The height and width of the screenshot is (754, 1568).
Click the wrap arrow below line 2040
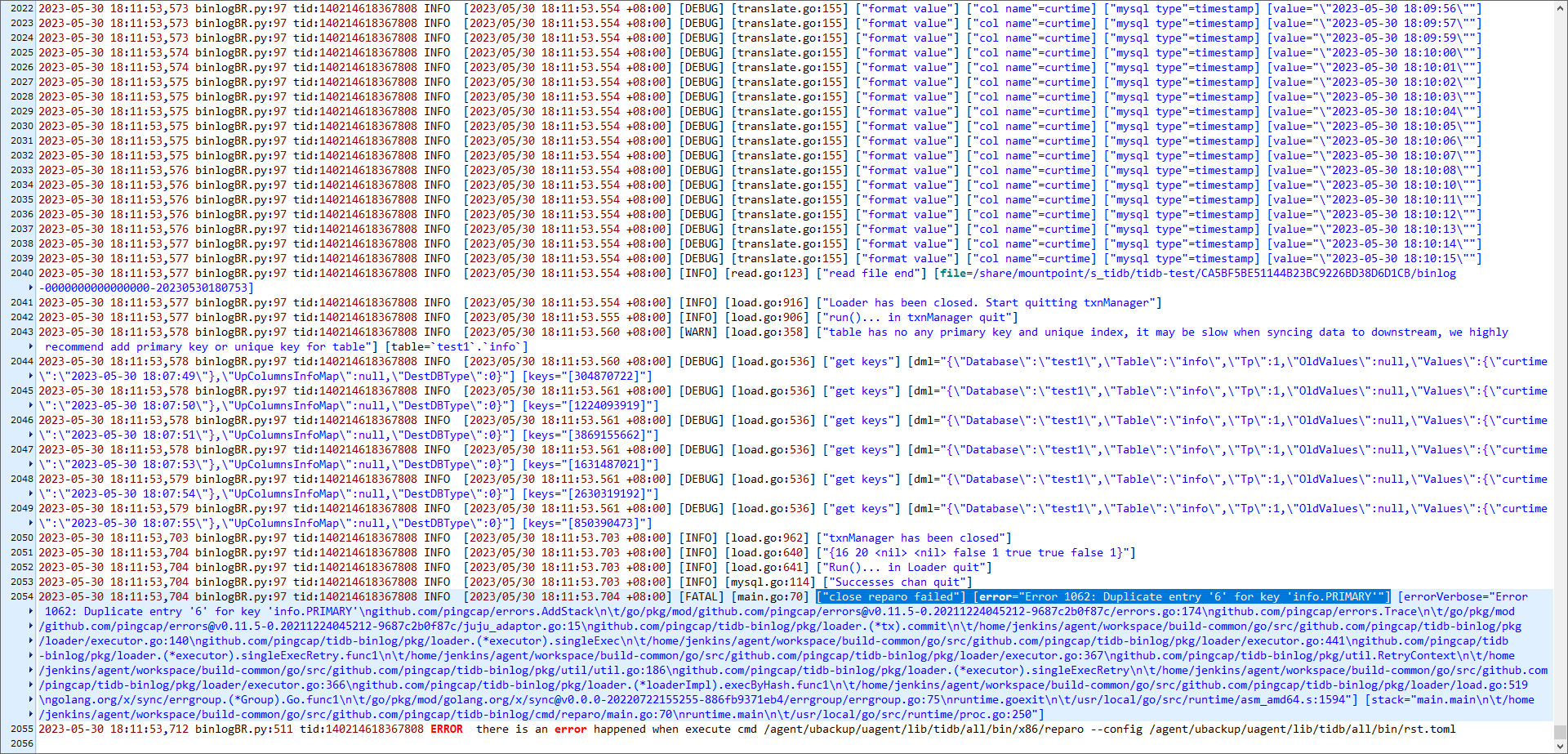coord(31,288)
